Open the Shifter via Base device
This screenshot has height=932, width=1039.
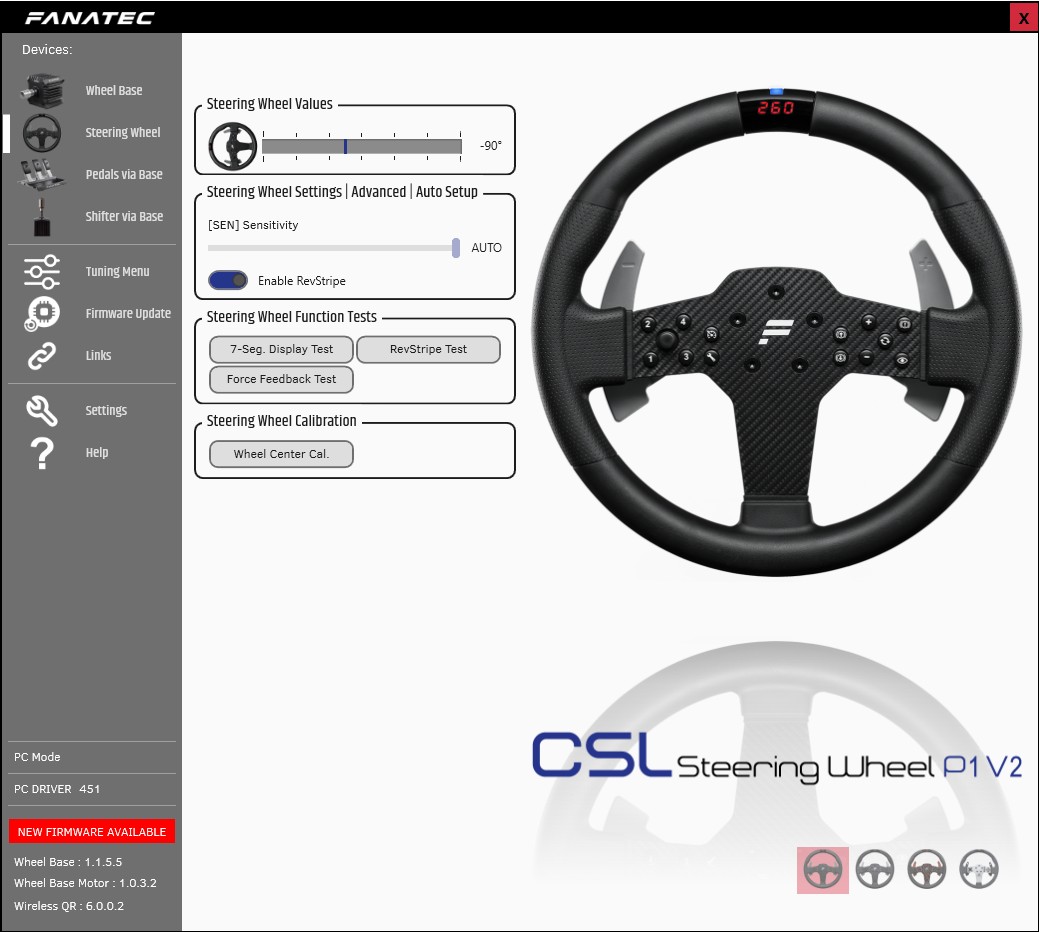click(x=41, y=216)
